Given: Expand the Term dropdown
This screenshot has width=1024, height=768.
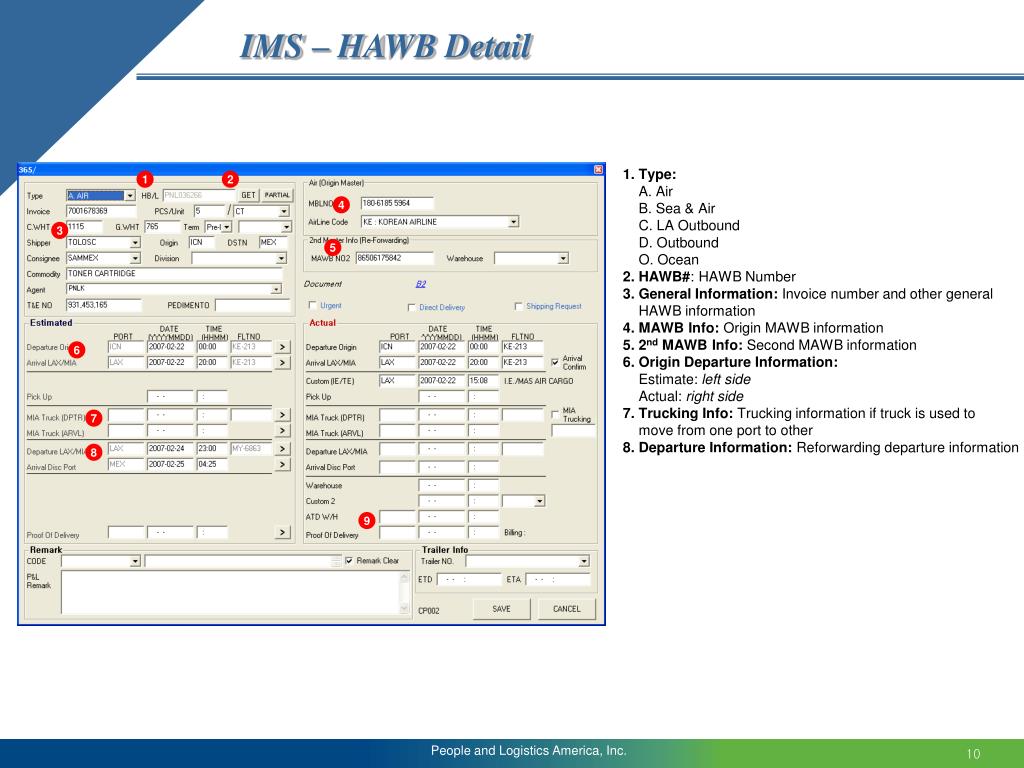Looking at the screenshot, I should (x=227, y=227).
